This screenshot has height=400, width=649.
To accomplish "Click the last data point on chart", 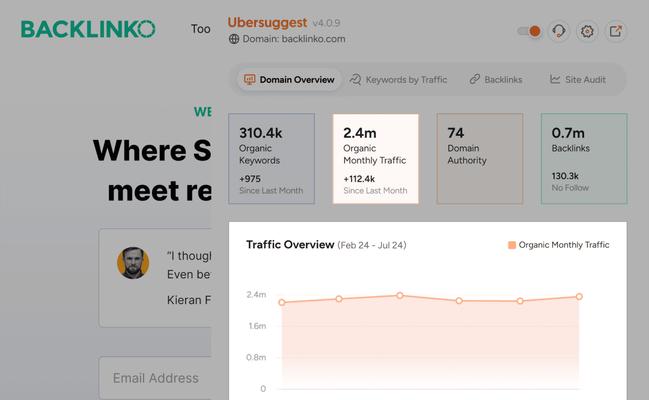I will coord(579,296).
